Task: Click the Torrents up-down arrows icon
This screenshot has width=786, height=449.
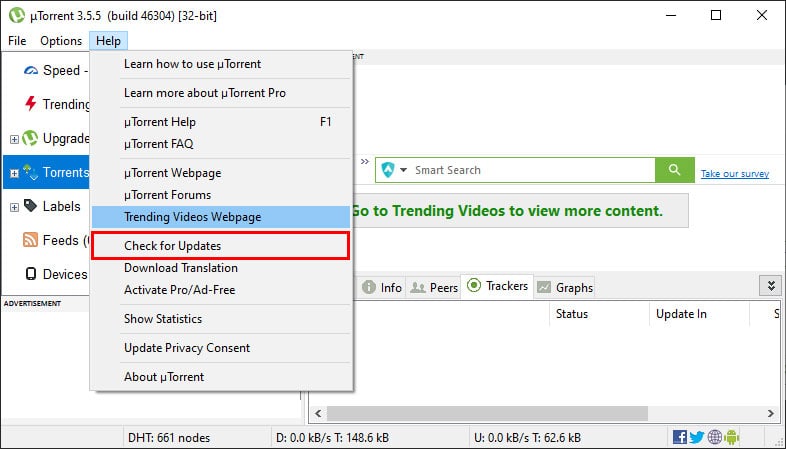Action: (x=31, y=172)
